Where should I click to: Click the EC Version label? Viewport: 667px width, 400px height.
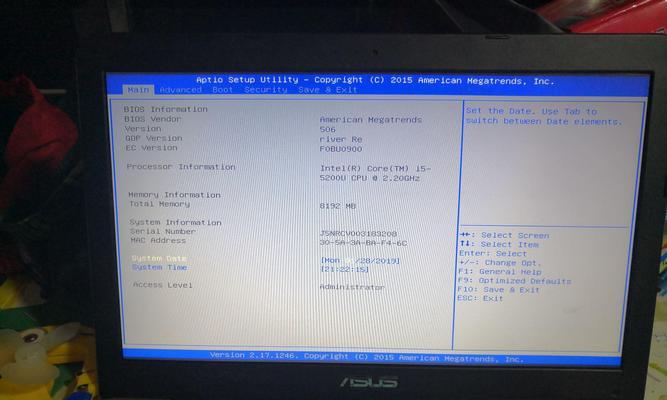click(x=151, y=148)
